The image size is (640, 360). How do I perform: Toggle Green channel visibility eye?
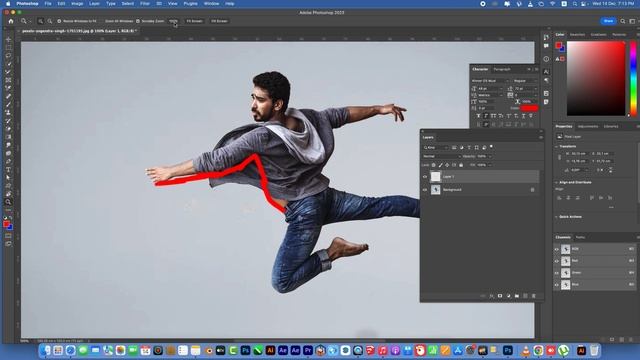point(557,273)
